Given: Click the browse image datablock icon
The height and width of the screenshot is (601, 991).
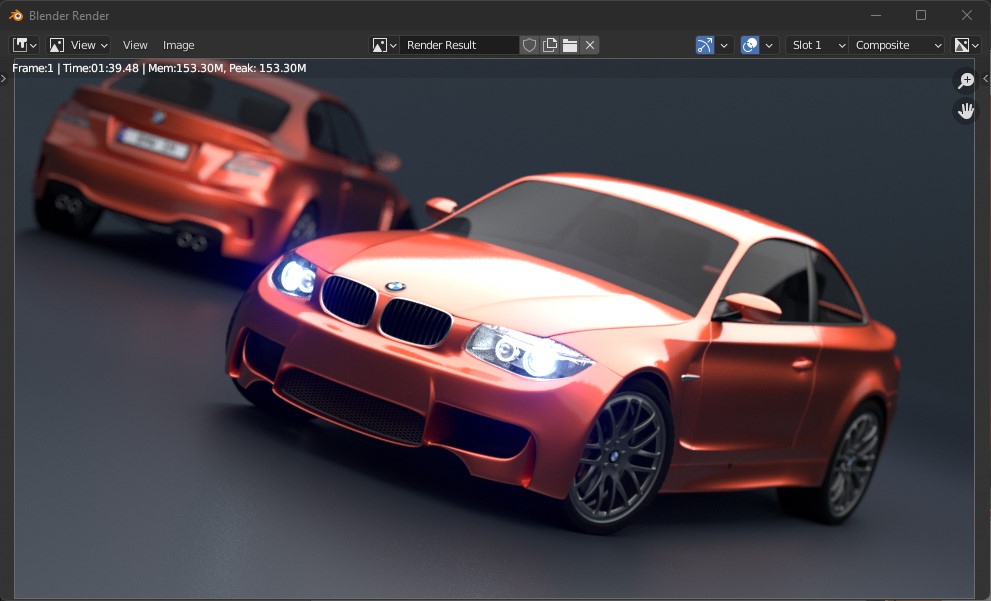Looking at the screenshot, I should (383, 44).
